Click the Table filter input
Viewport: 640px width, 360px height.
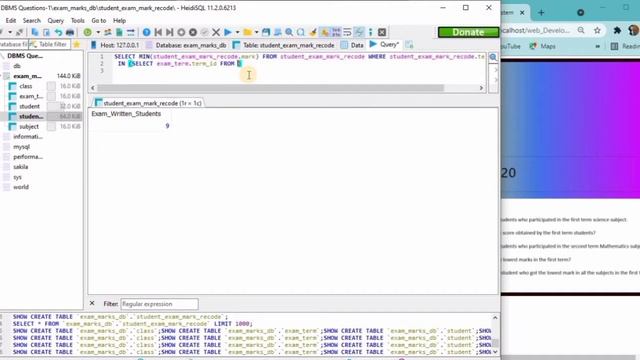49,44
